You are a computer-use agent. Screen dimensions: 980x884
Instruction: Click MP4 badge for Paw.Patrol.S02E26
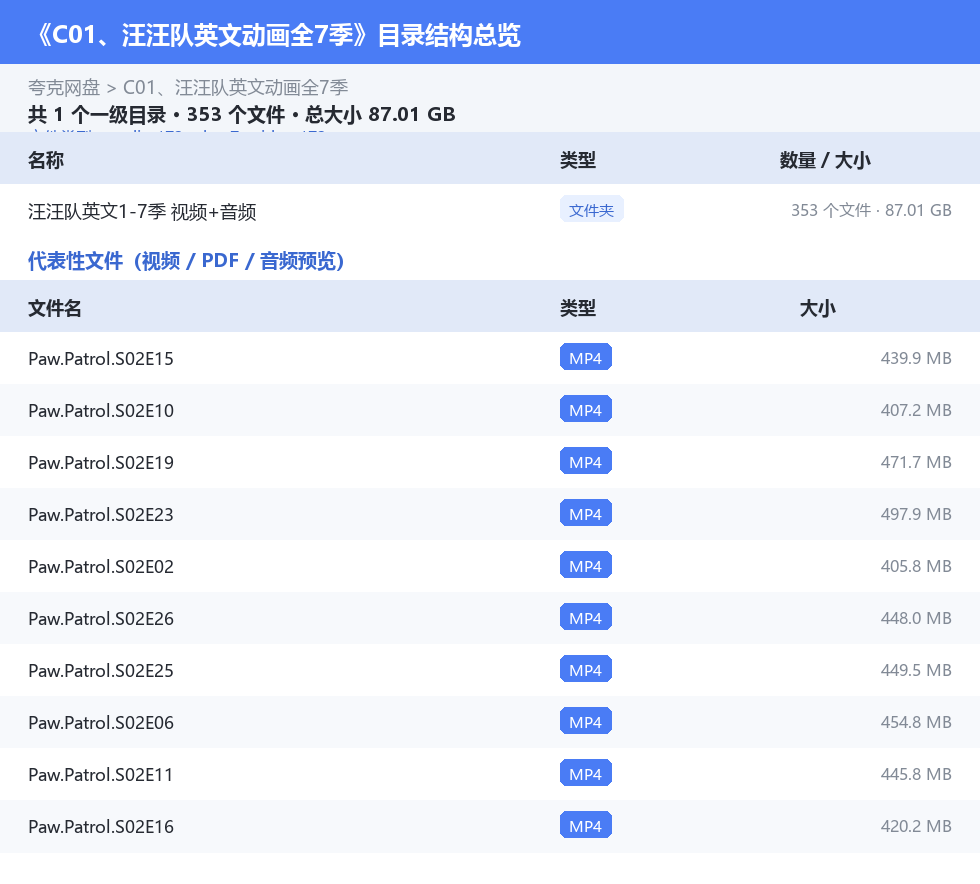click(x=586, y=616)
